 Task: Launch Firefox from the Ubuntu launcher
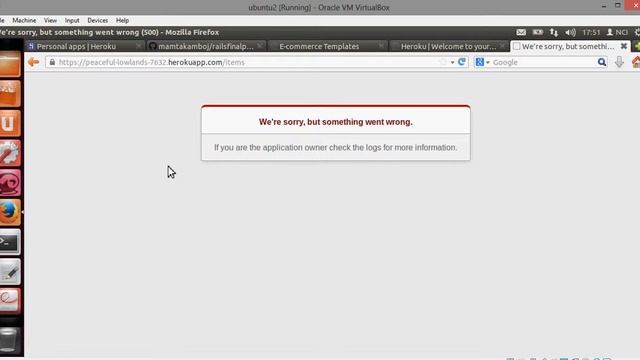10,212
